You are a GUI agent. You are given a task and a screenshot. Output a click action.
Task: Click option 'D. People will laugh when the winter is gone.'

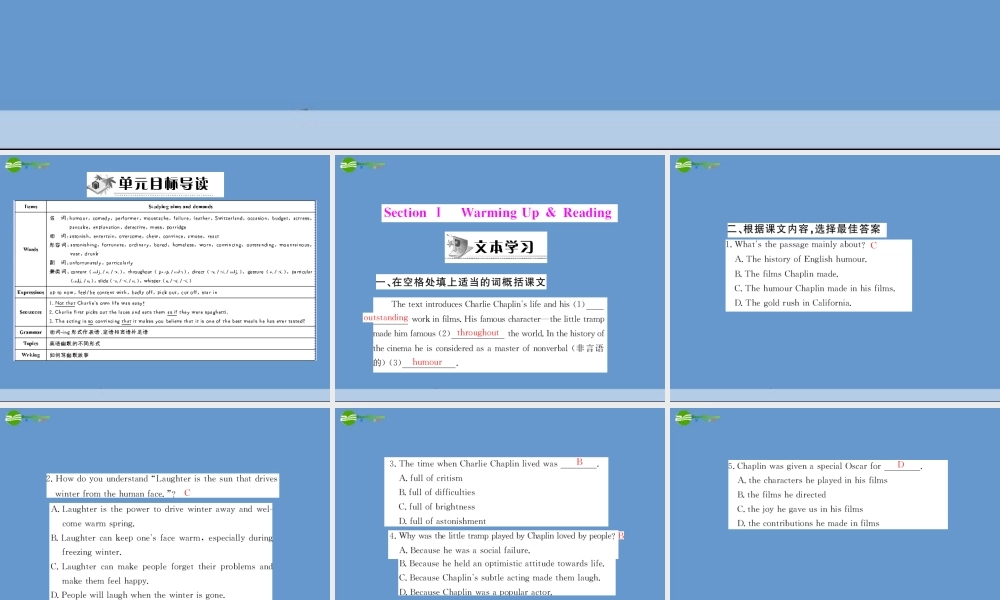[138, 595]
